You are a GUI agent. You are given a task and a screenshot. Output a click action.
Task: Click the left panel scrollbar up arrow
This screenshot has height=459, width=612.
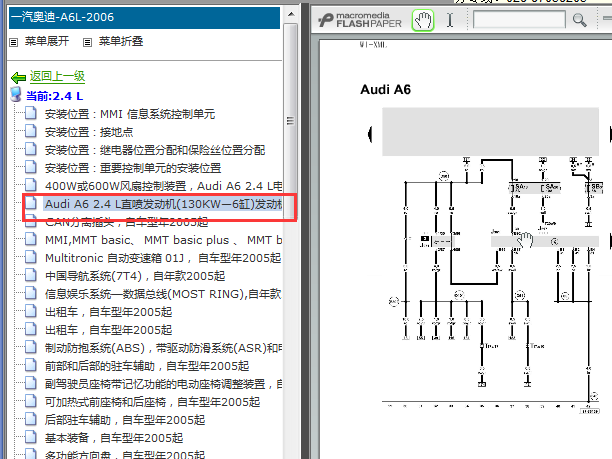291,14
